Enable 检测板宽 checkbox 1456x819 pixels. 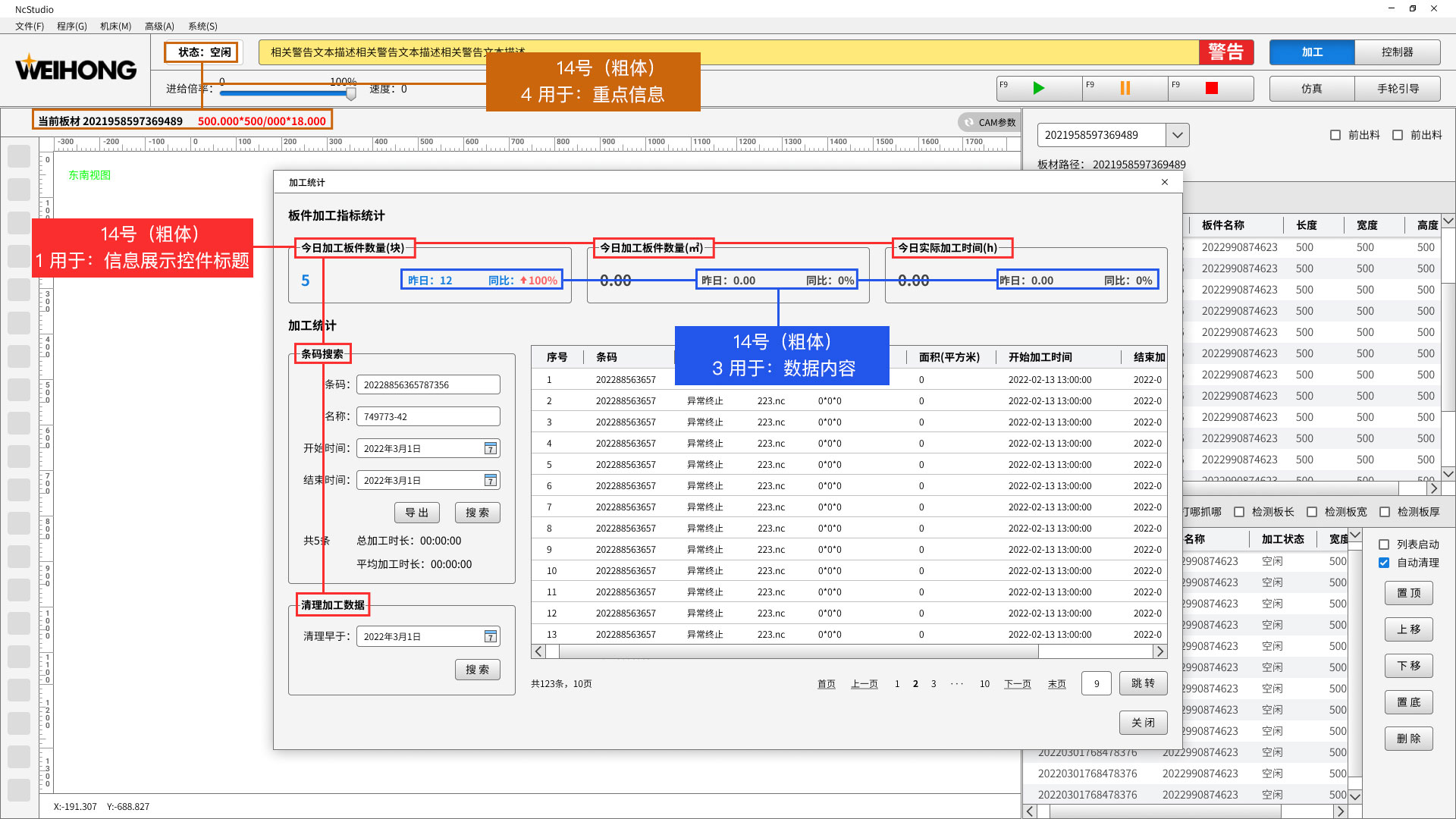(x=1312, y=512)
